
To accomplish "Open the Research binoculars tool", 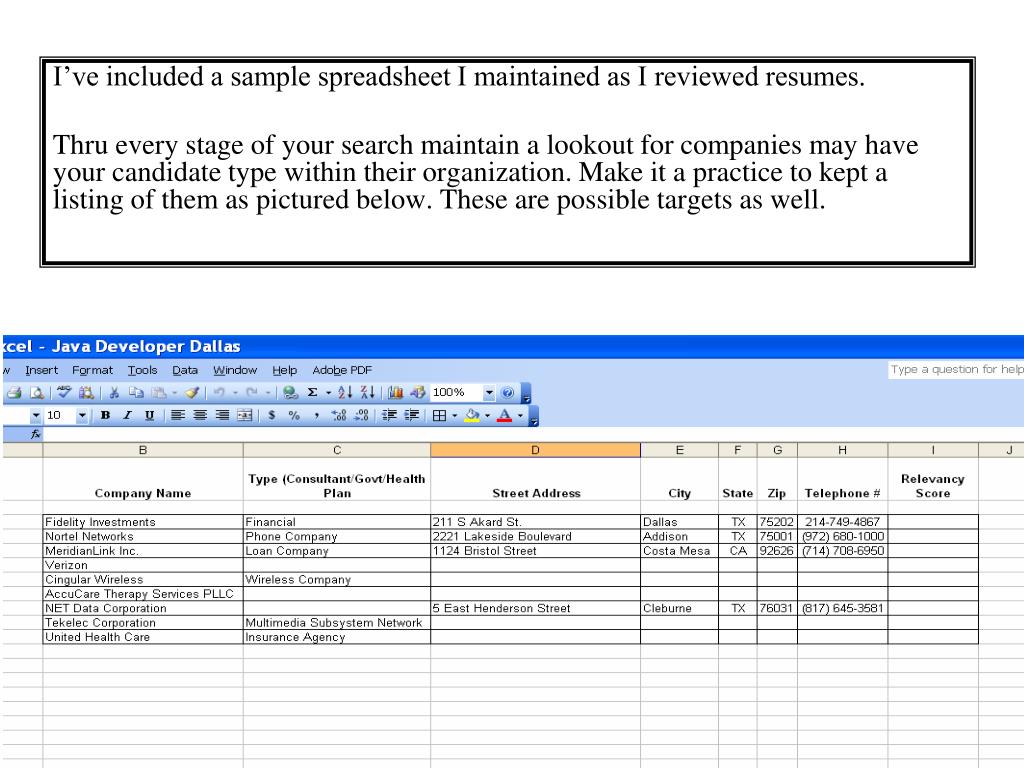I will coord(86,392).
